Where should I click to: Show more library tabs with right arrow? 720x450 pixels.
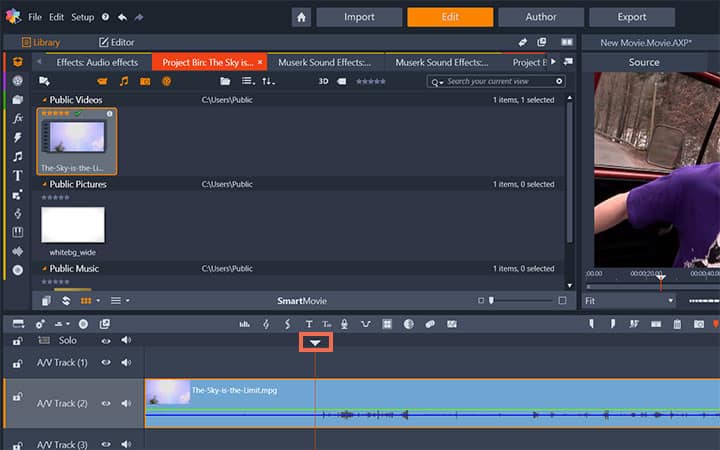coord(553,62)
